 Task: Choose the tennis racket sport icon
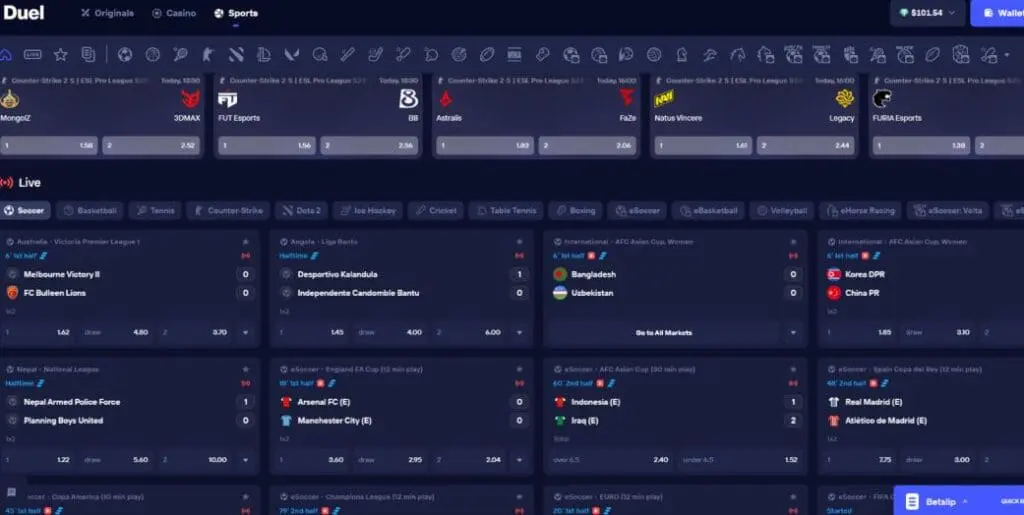pos(181,54)
